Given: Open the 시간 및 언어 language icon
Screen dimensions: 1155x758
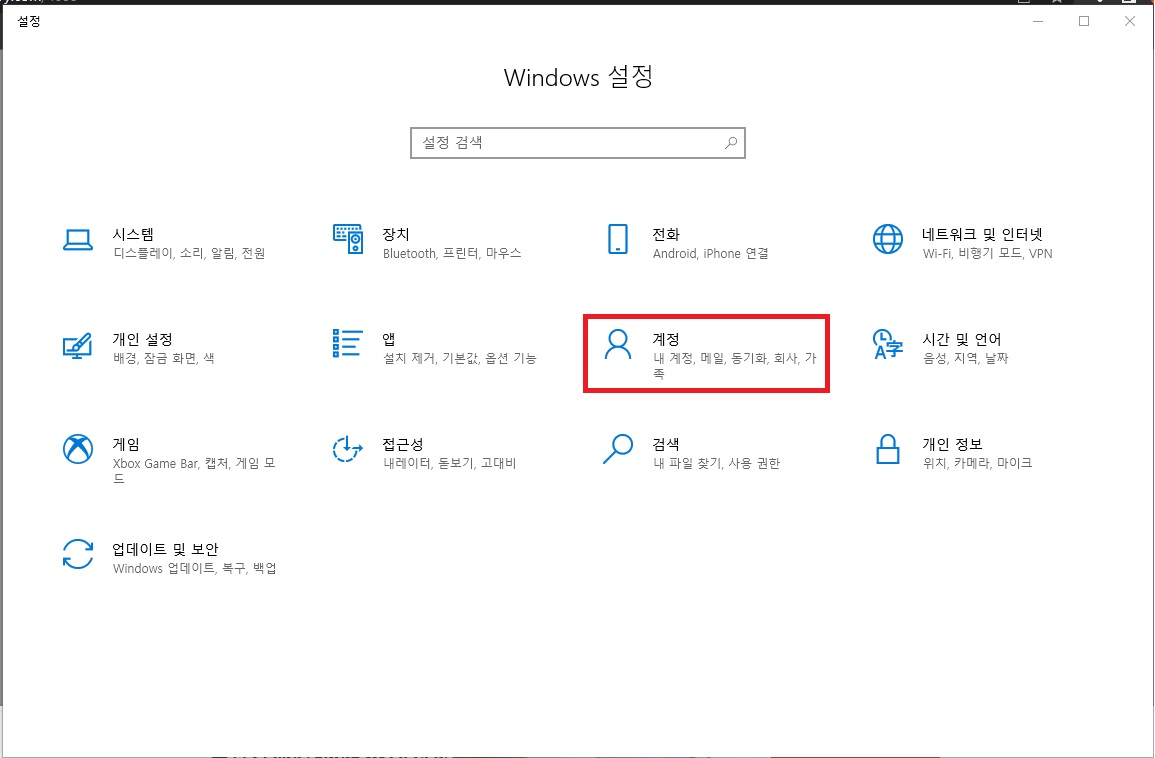Looking at the screenshot, I should (888, 344).
